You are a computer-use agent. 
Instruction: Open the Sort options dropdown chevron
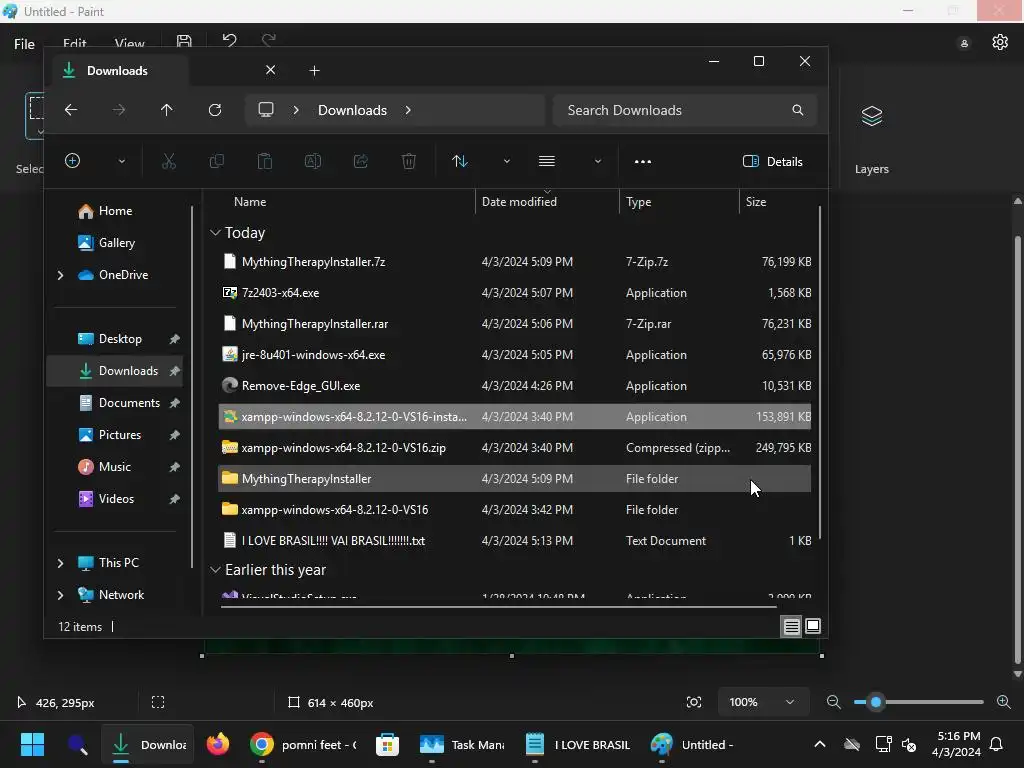(506, 161)
